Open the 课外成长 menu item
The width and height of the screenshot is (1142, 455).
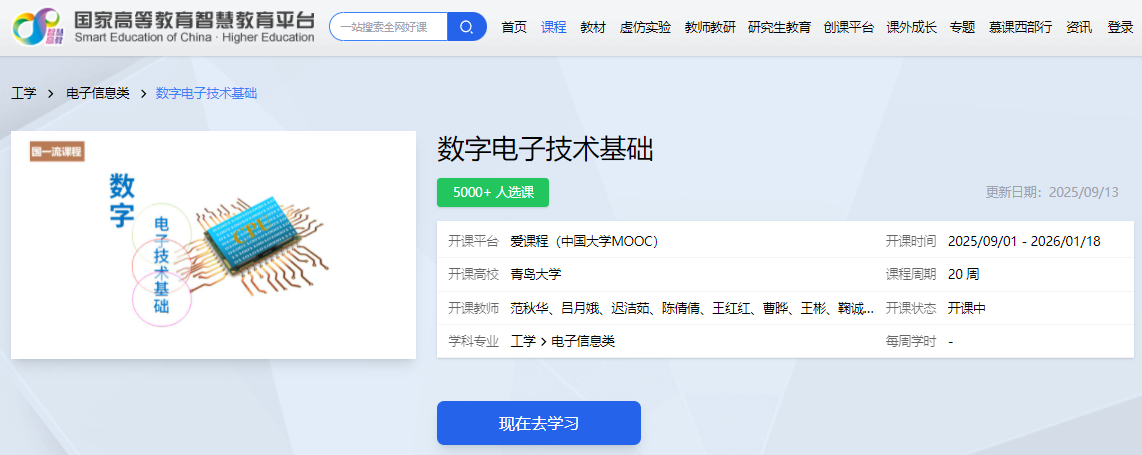click(x=911, y=27)
